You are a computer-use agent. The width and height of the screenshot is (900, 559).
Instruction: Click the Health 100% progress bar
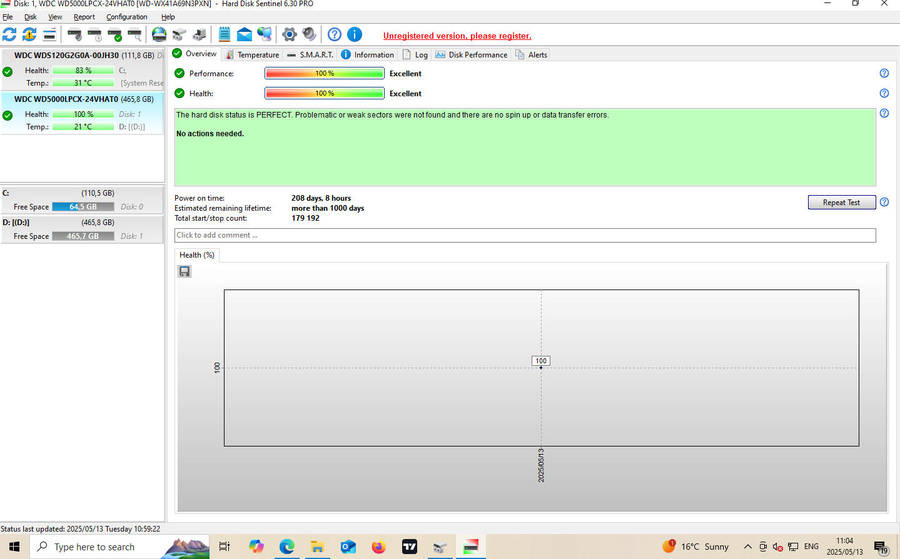[x=324, y=93]
